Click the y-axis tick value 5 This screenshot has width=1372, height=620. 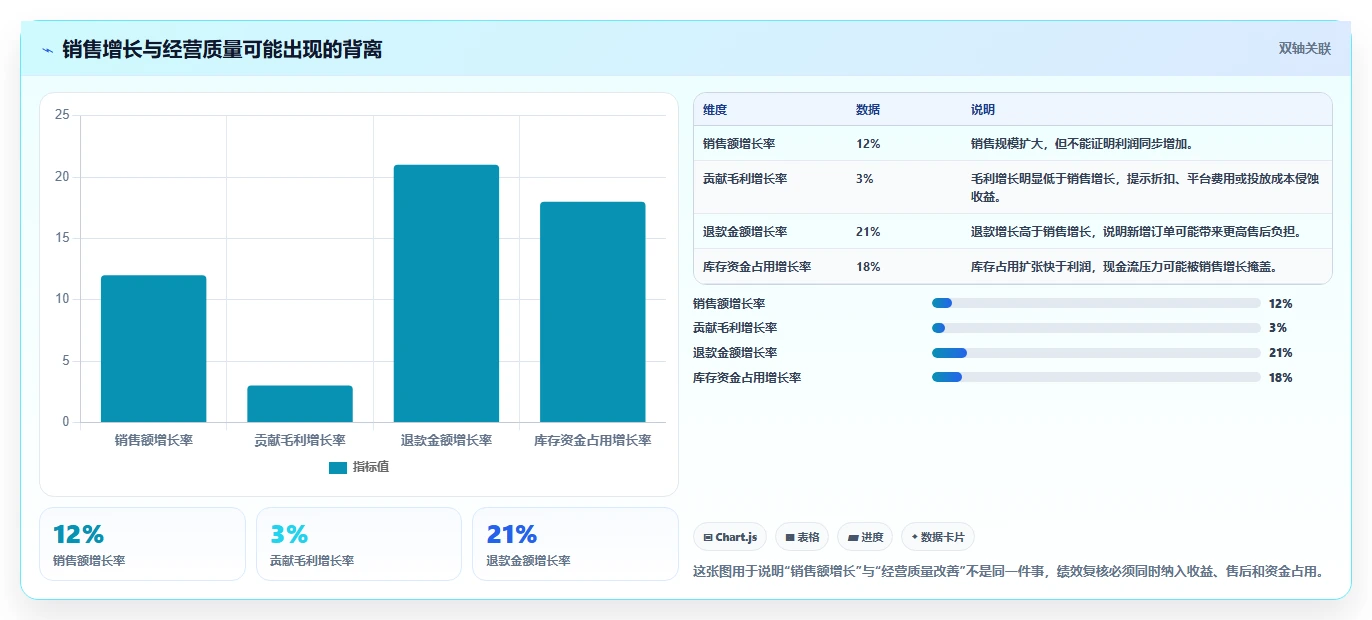coord(66,361)
